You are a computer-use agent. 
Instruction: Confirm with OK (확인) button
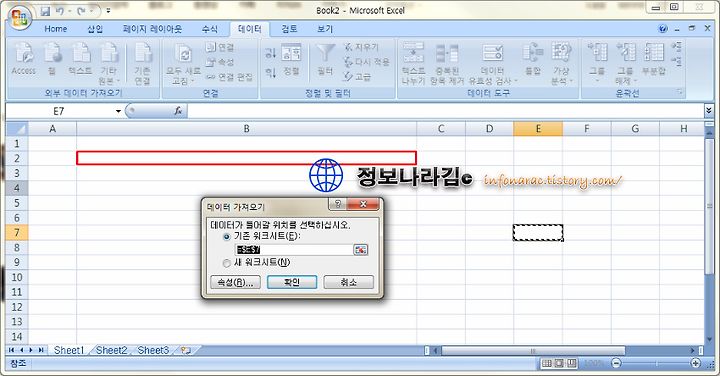pyautogui.click(x=292, y=282)
